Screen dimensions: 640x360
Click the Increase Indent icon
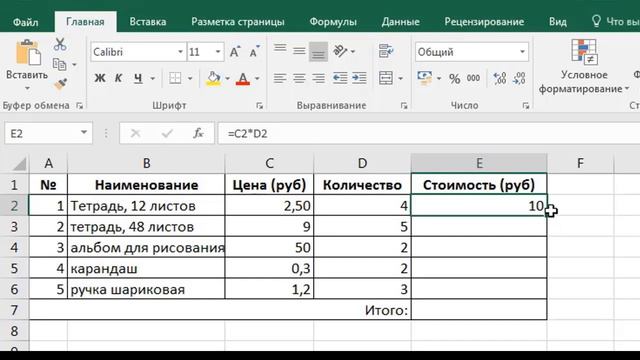pyautogui.click(x=359, y=78)
